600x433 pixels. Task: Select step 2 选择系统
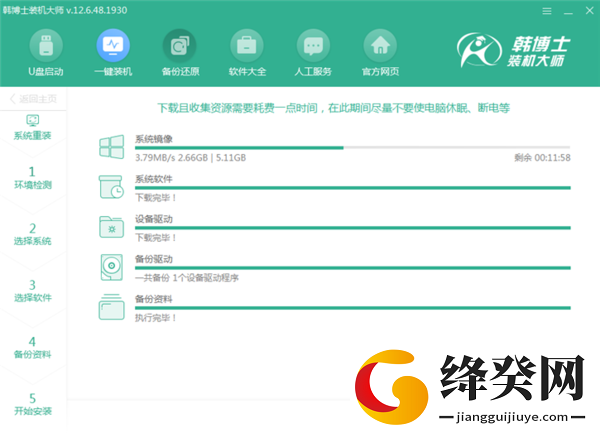(x=33, y=234)
